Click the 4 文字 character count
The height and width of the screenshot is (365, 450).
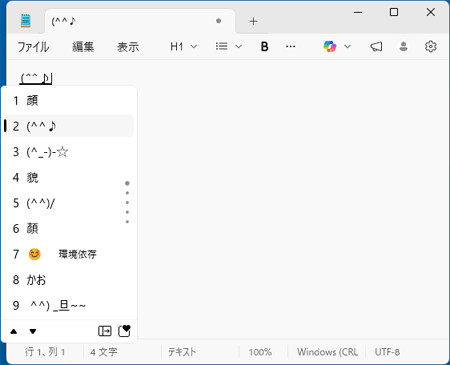(x=104, y=352)
